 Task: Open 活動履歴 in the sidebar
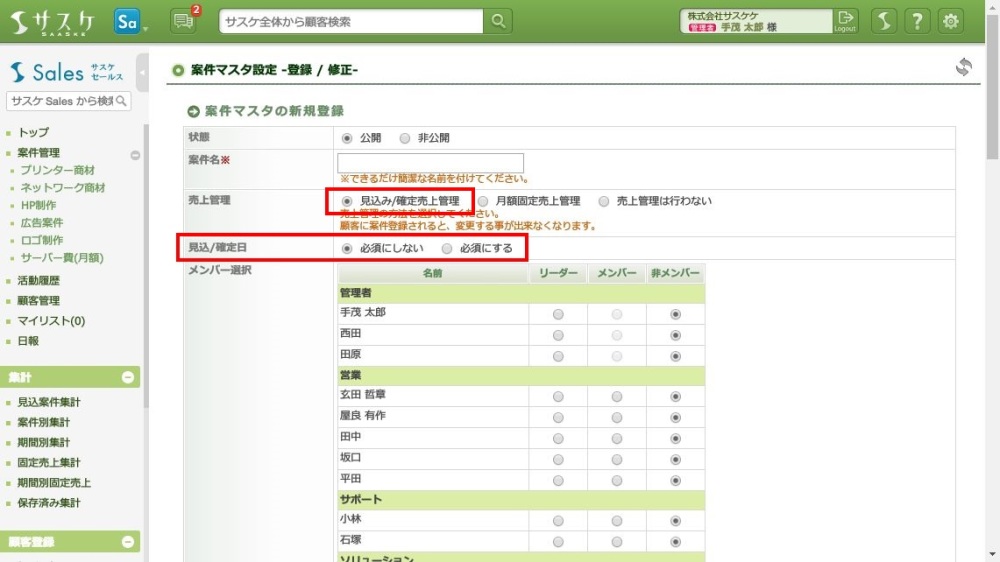click(39, 281)
